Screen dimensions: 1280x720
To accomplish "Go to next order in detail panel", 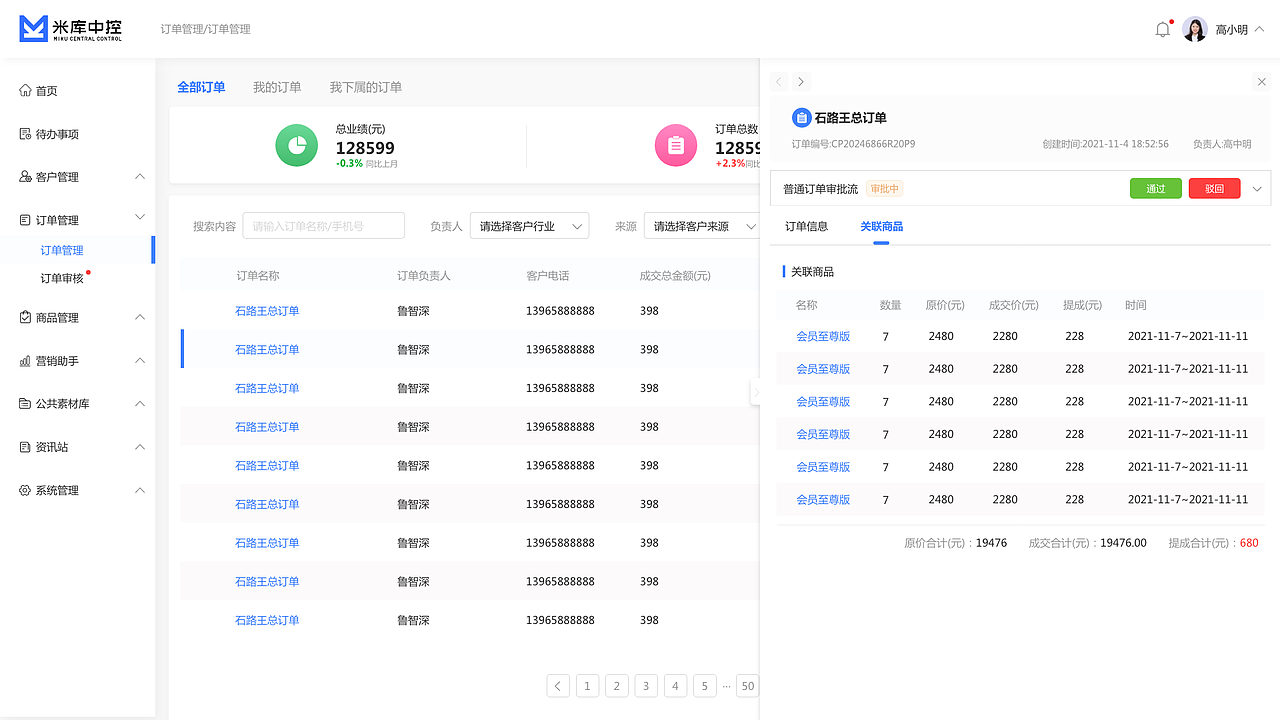I will click(800, 82).
